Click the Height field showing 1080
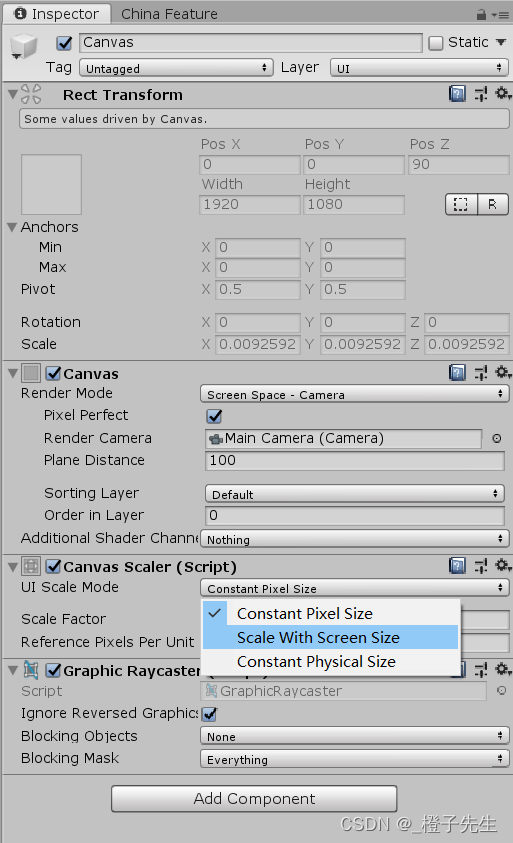Viewport: 513px width, 843px height. tap(354, 205)
